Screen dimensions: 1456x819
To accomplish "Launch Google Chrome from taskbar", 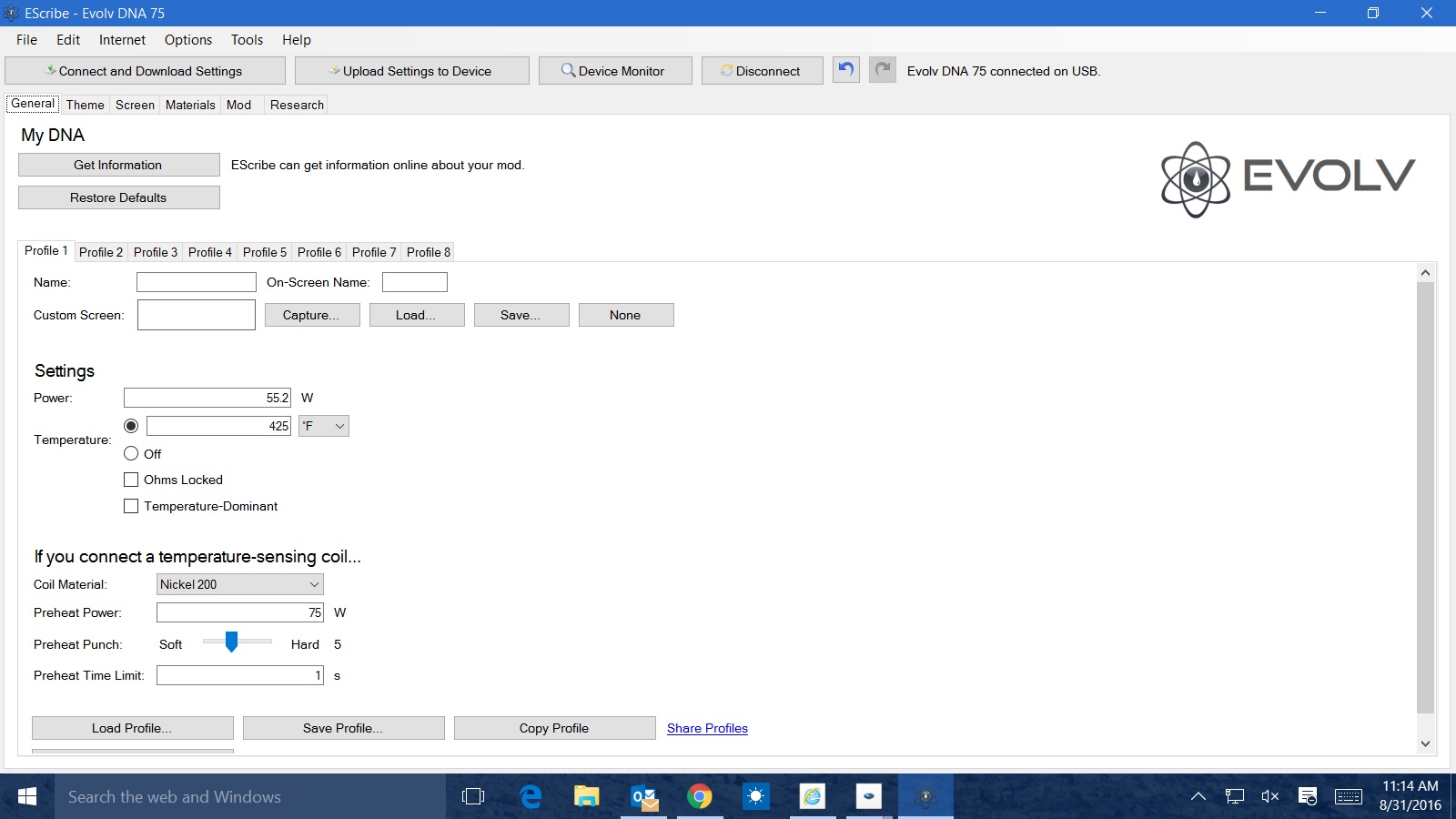I will [x=699, y=797].
